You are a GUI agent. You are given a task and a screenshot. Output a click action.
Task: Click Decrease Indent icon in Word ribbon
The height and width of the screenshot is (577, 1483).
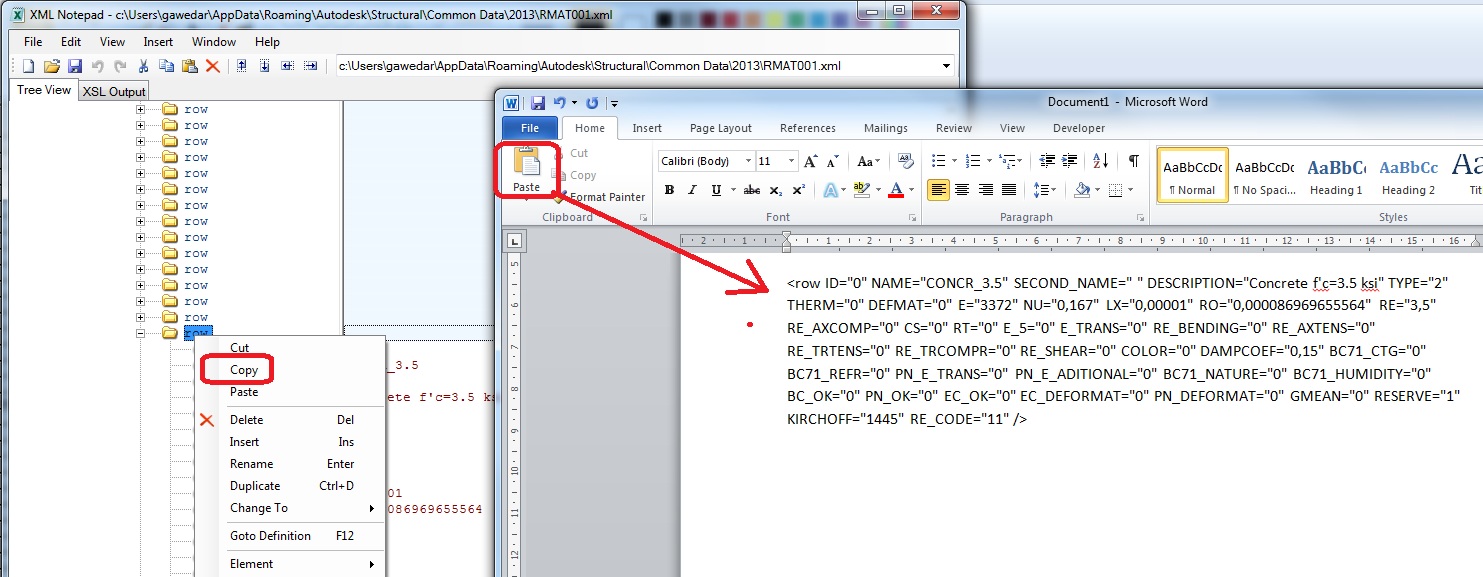(x=1047, y=161)
